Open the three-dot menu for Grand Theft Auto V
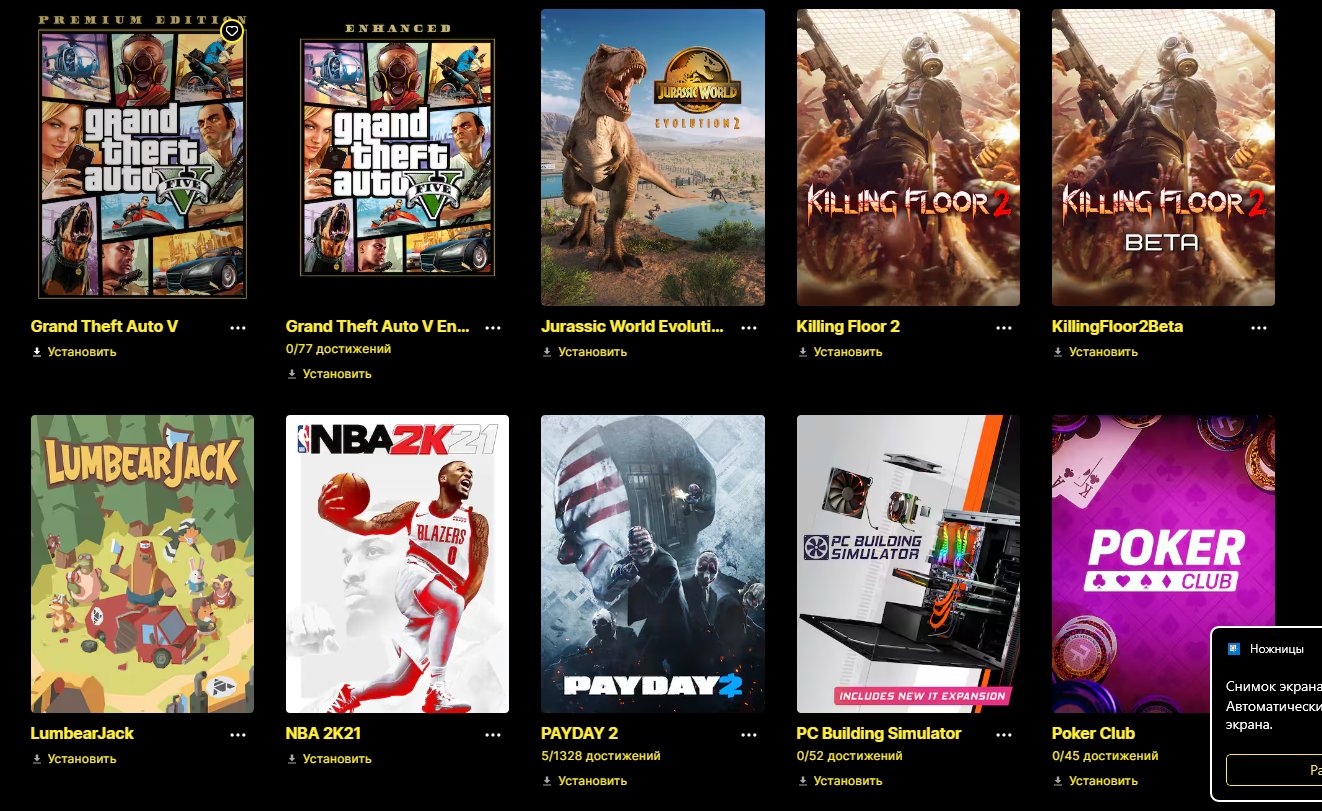The image size is (1322, 811). 238,328
